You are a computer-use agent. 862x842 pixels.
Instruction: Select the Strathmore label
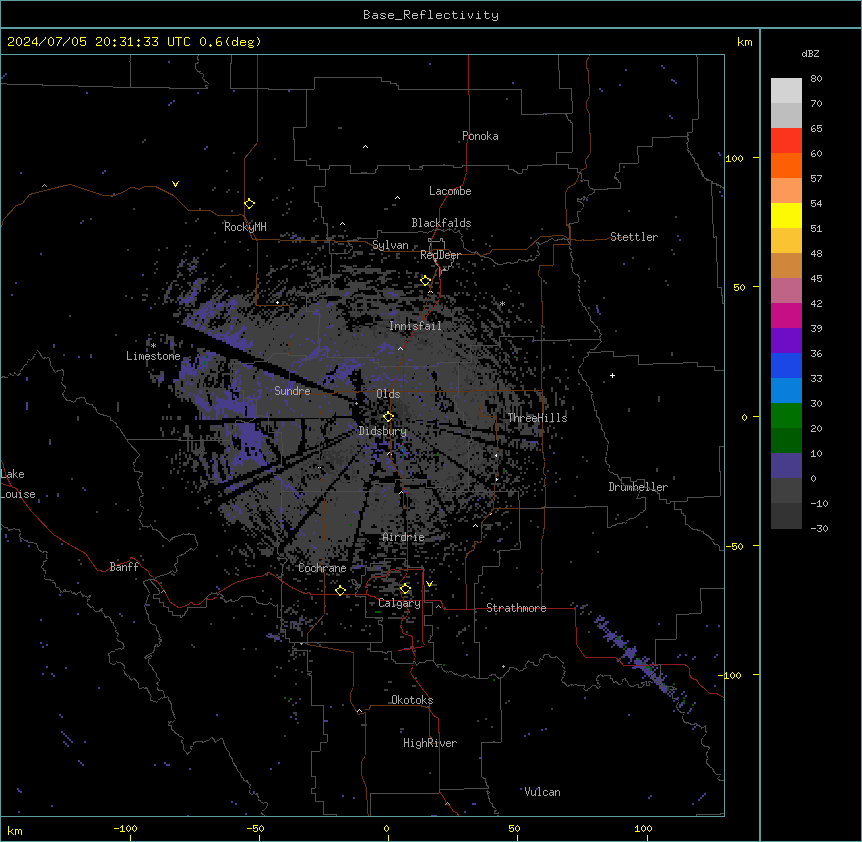tap(516, 608)
